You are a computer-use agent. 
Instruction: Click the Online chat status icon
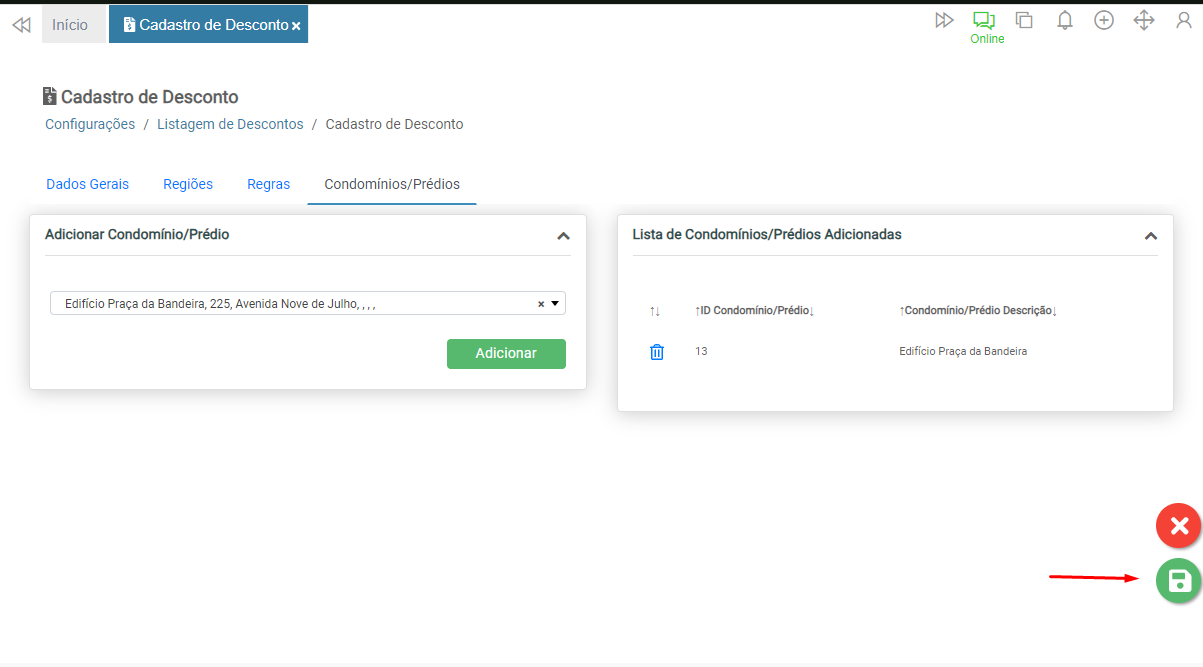point(985,21)
